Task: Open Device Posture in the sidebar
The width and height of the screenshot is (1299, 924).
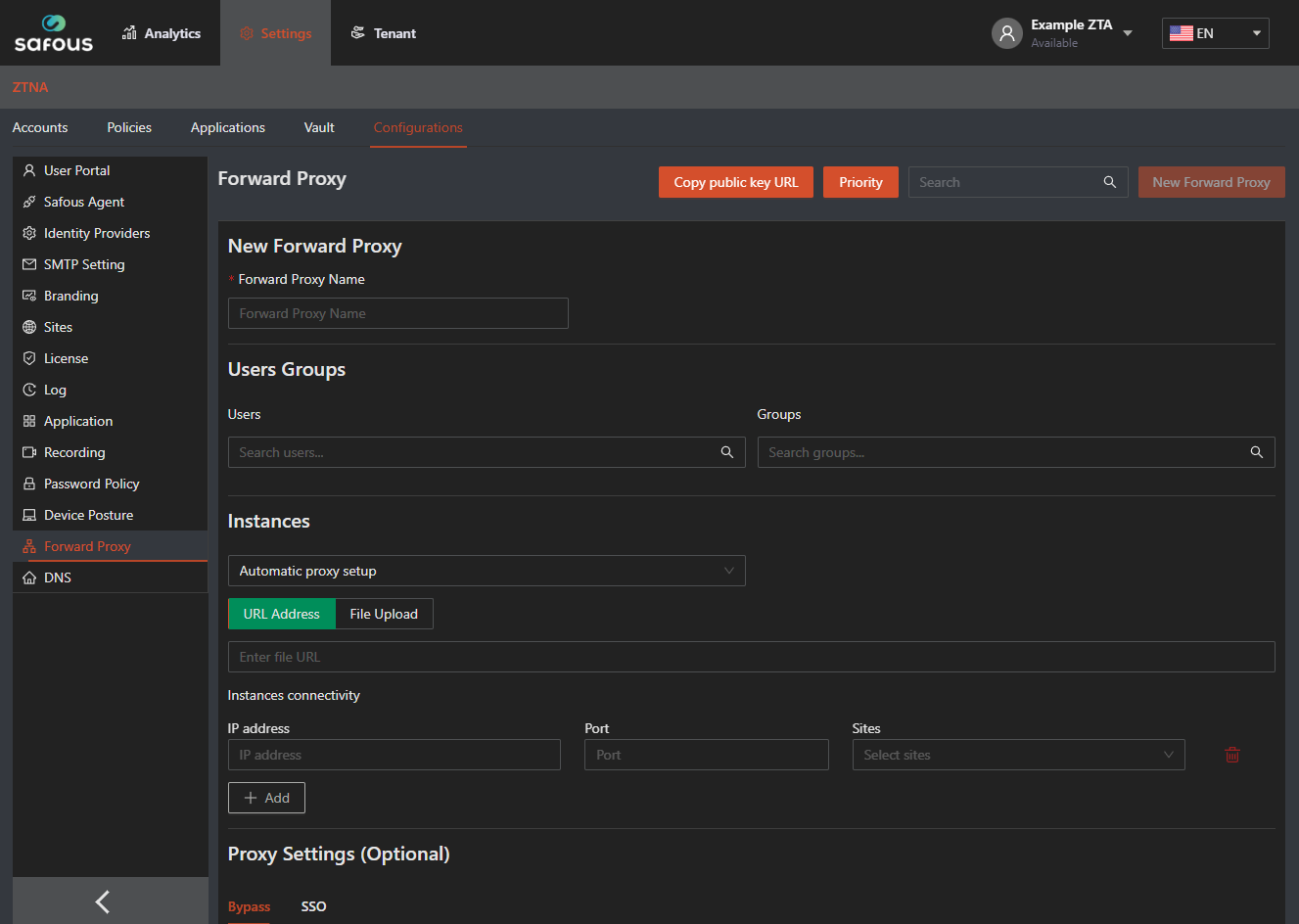Action: 88,515
